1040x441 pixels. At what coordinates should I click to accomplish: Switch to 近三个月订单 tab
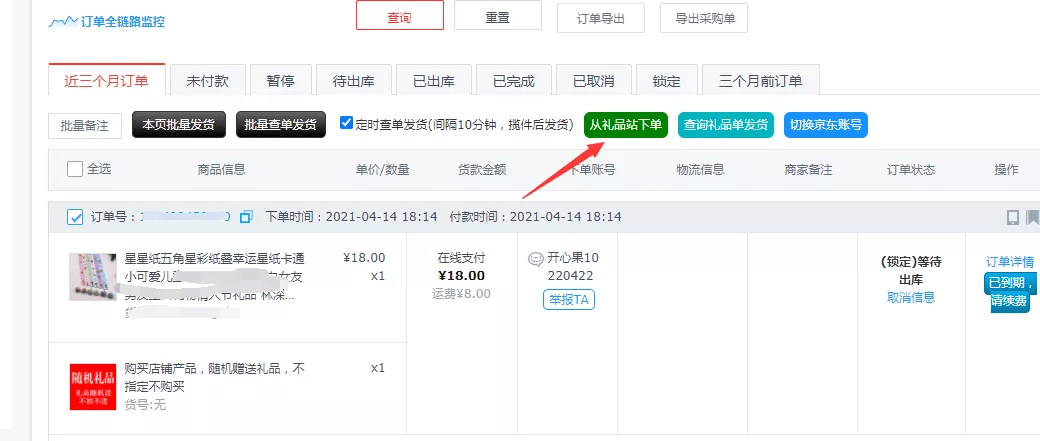(x=107, y=82)
